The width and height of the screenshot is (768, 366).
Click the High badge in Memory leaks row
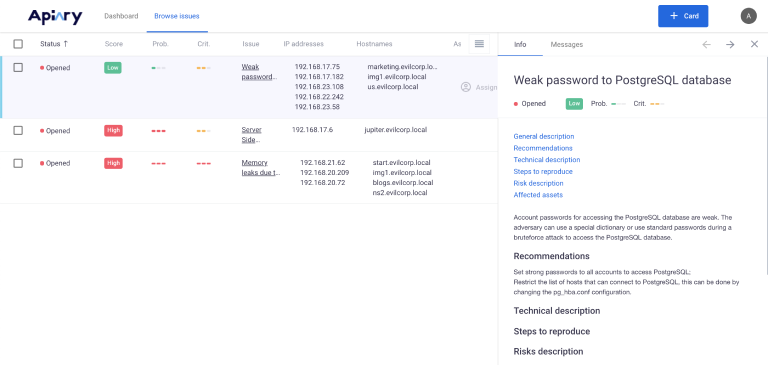[113, 163]
